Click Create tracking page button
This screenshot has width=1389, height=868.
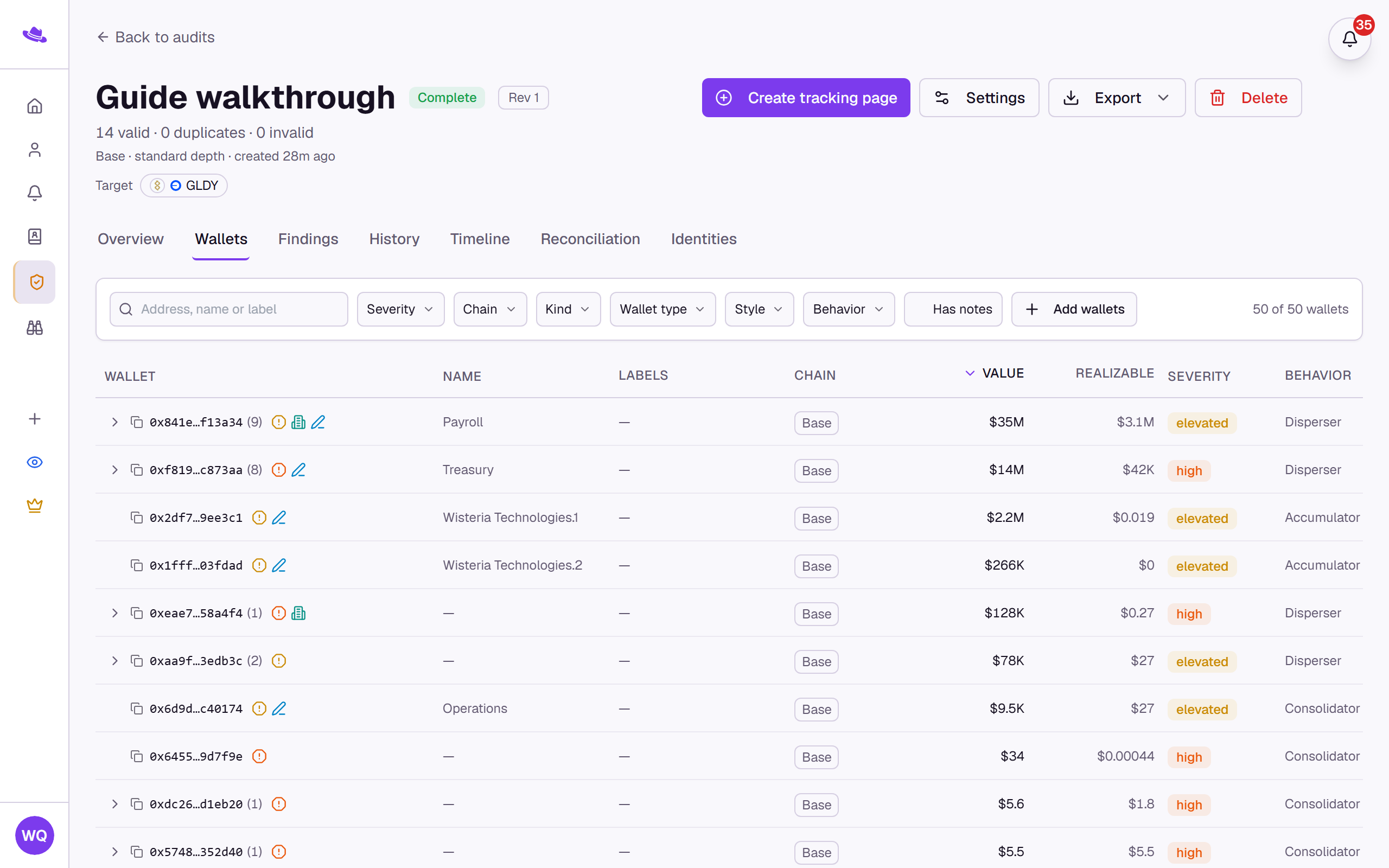pyautogui.click(x=806, y=98)
